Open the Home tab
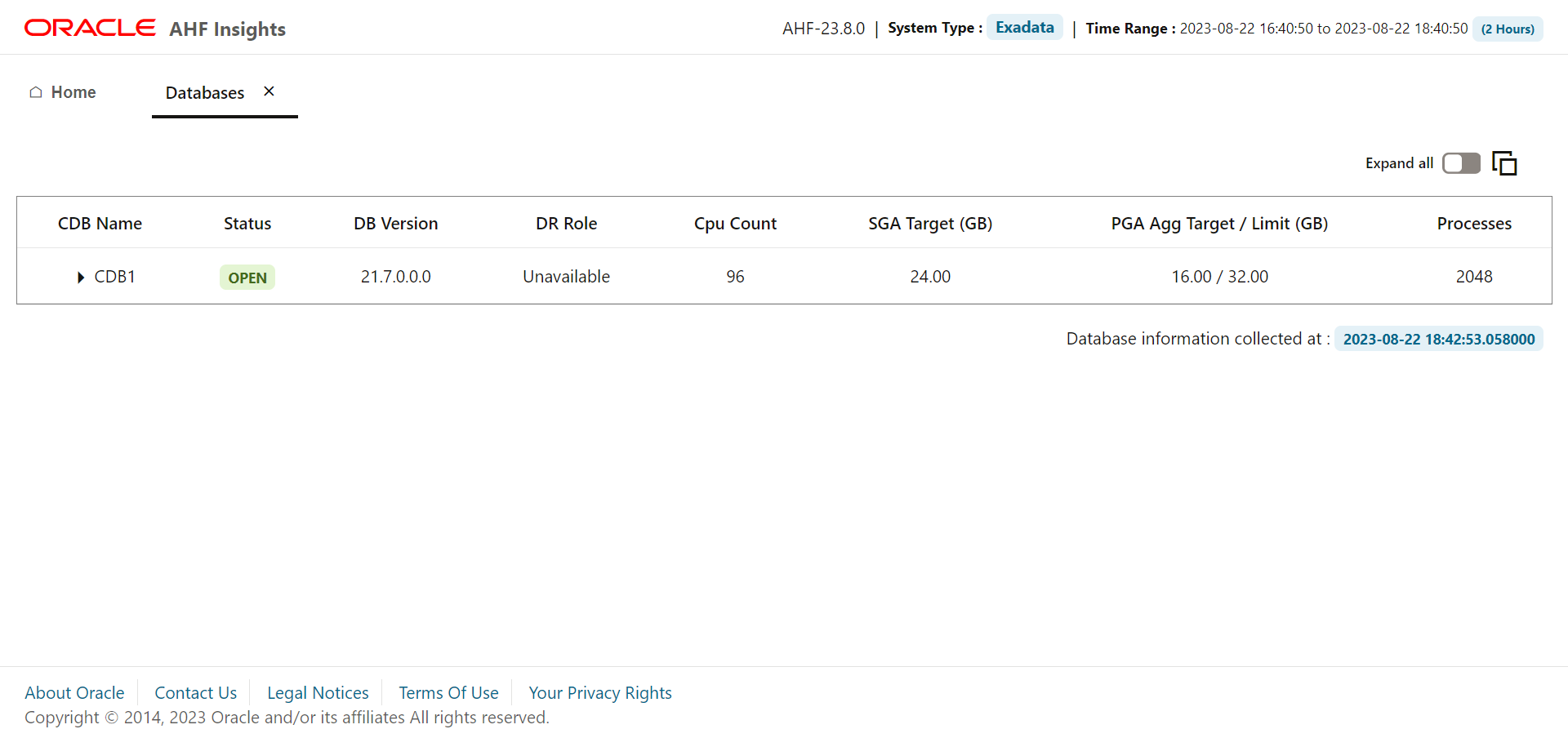The image size is (1568, 738). (x=63, y=92)
